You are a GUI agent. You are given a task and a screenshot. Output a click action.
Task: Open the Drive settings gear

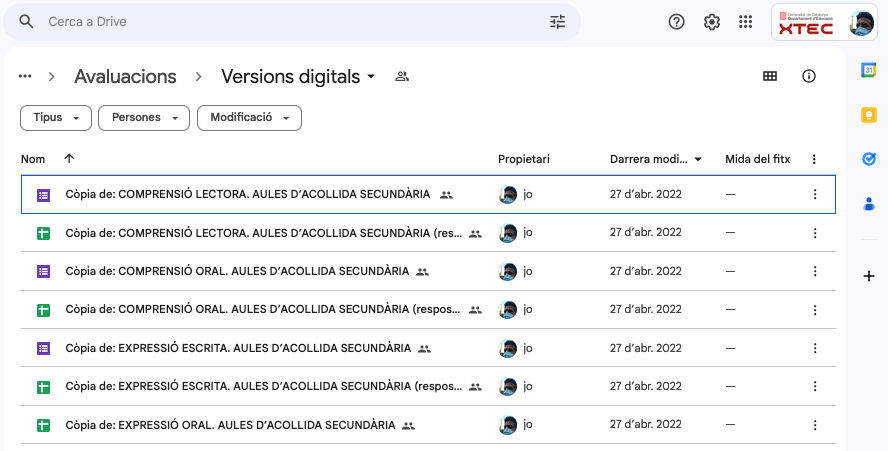tap(712, 22)
